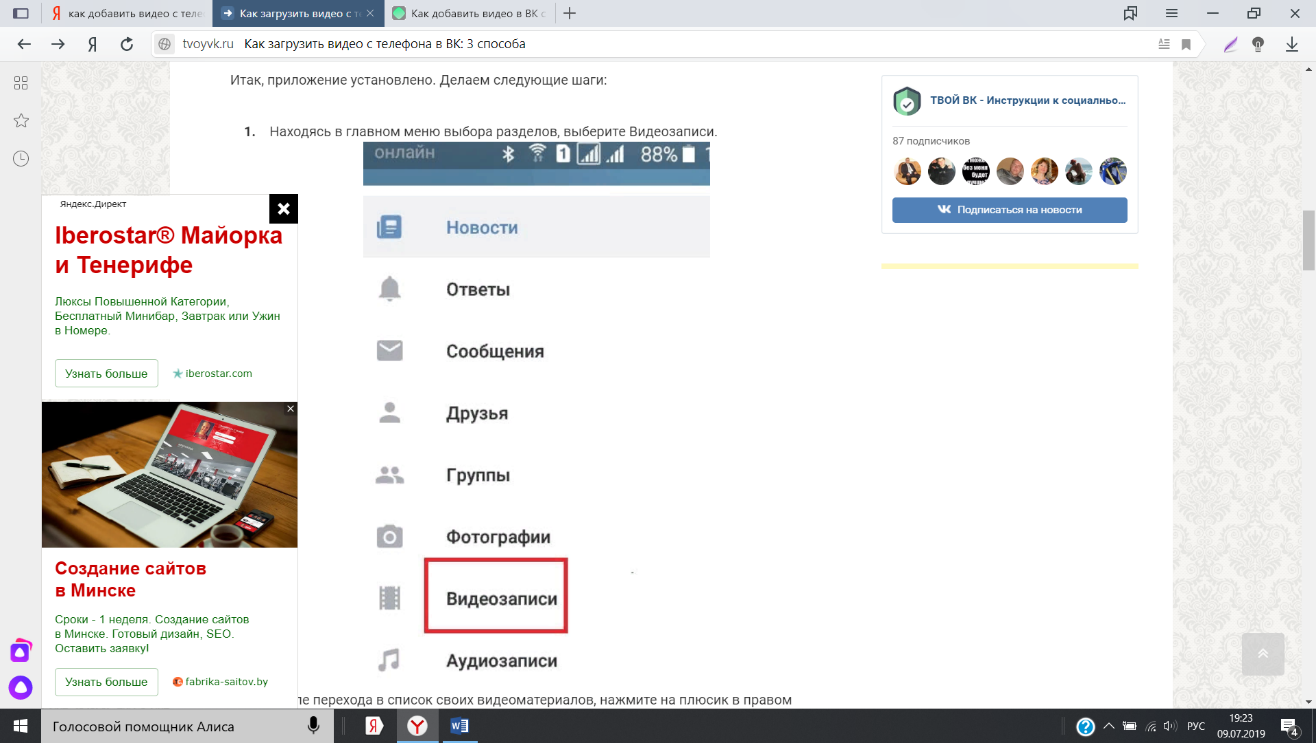Expand hidden system tray icons

point(1108,726)
